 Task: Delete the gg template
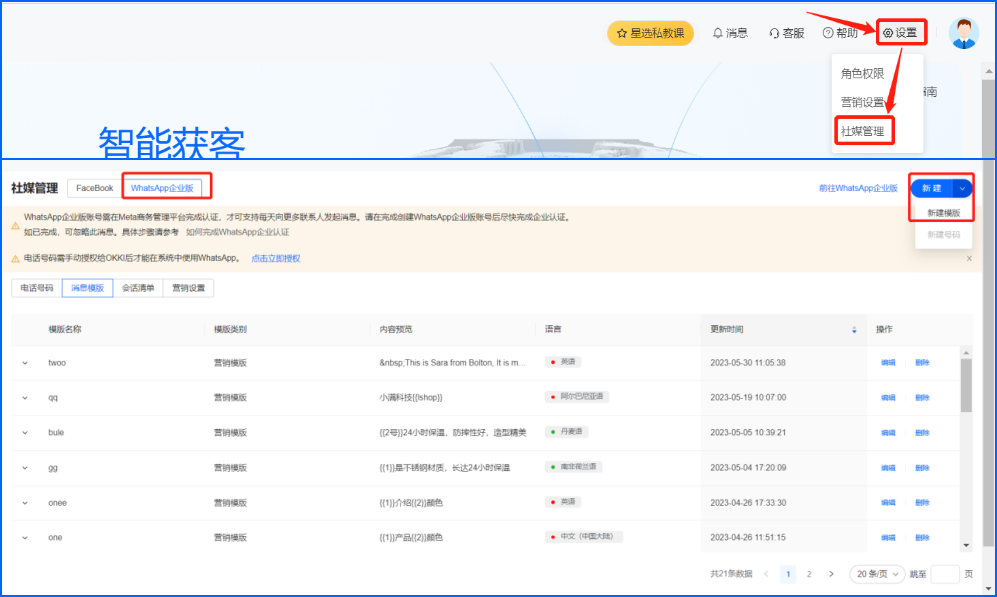922,468
